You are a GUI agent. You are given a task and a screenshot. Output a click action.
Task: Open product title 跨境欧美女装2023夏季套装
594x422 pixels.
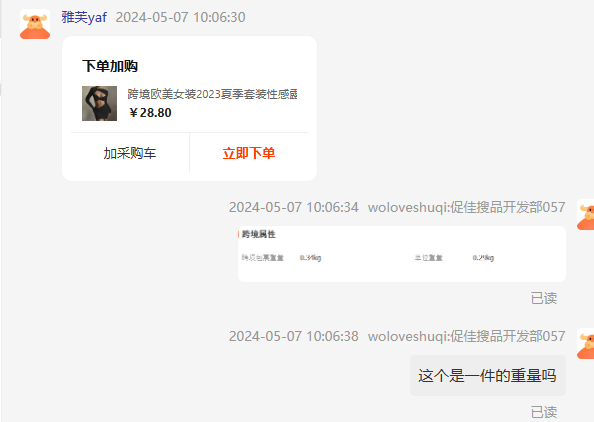212,94
